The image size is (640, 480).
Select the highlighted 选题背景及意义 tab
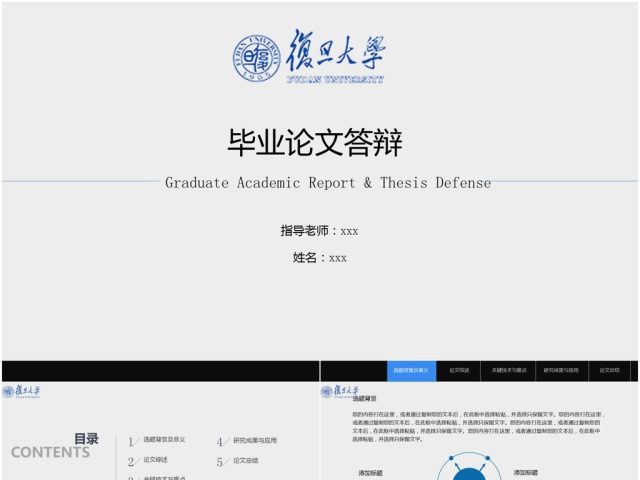(x=411, y=371)
